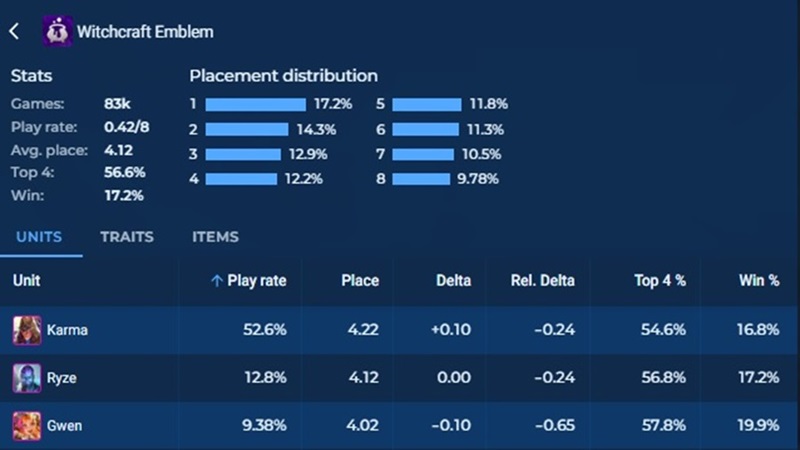Open the Traits tab
800x450 pixels.
[126, 237]
